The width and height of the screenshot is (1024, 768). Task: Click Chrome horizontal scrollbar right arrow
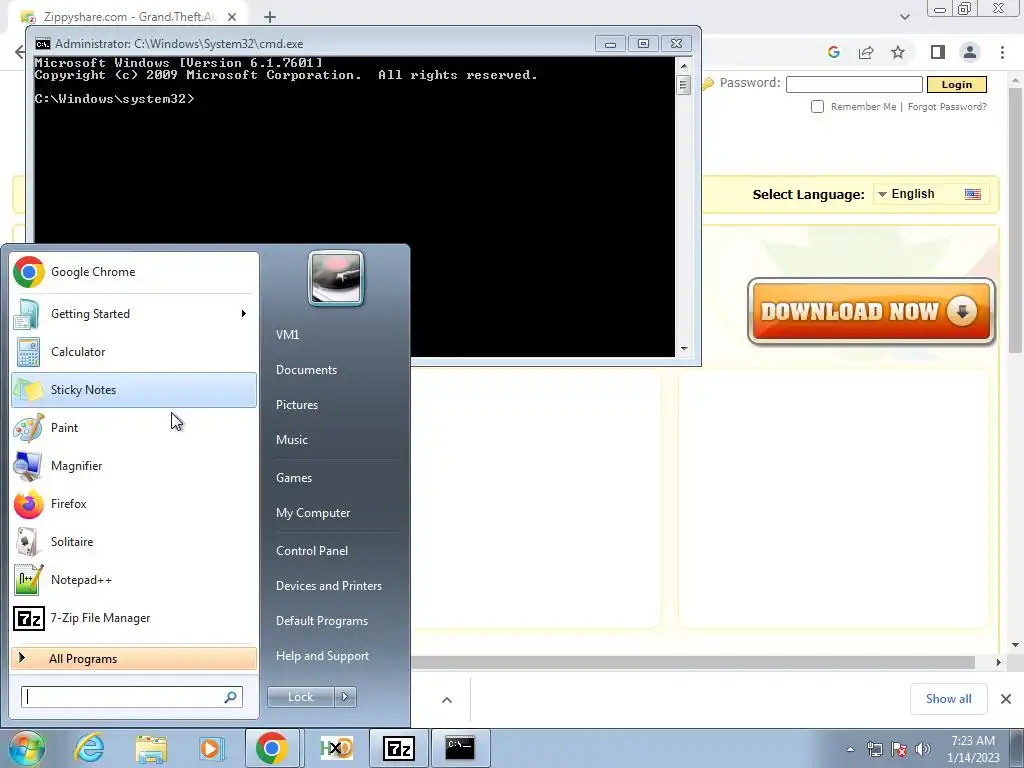[x=999, y=663]
